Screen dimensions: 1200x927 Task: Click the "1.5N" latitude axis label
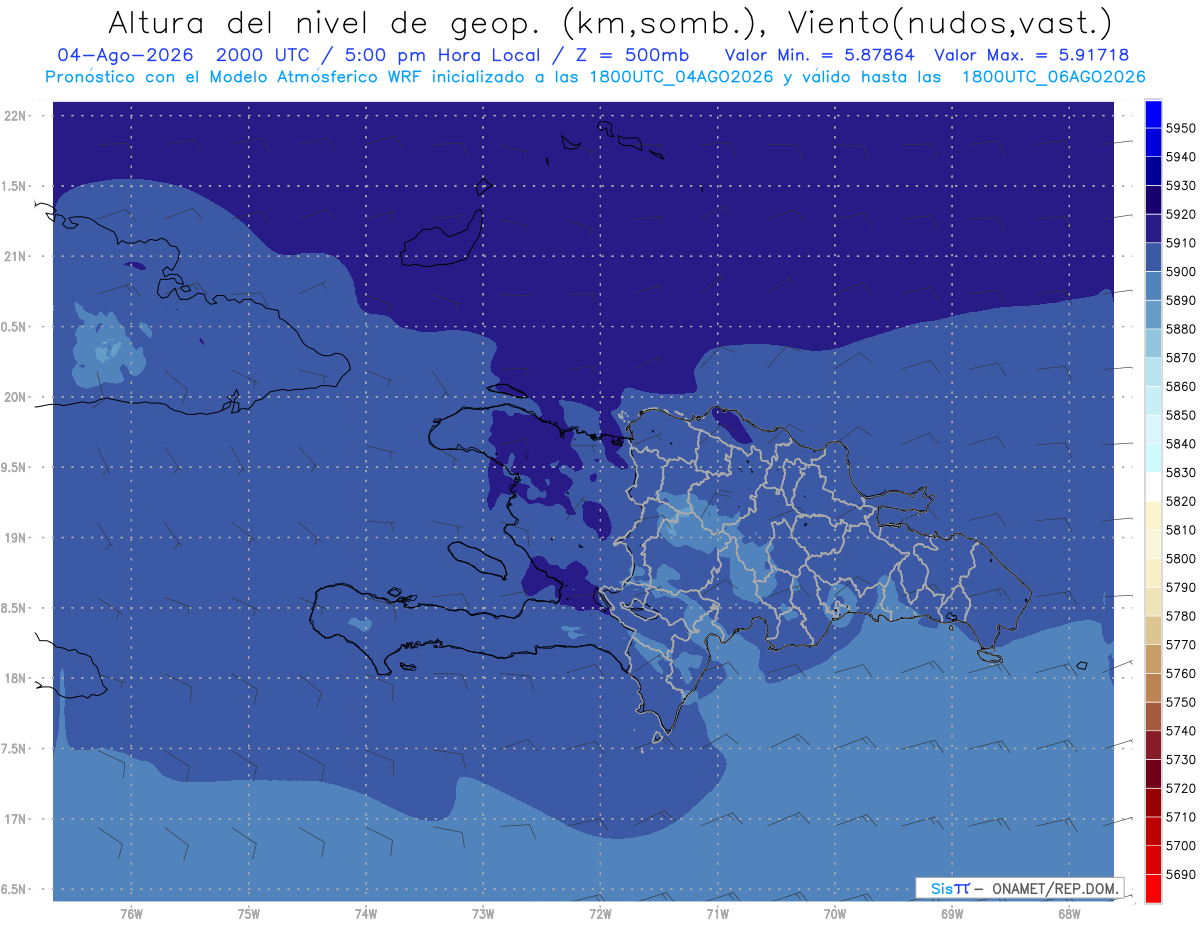click(15, 186)
